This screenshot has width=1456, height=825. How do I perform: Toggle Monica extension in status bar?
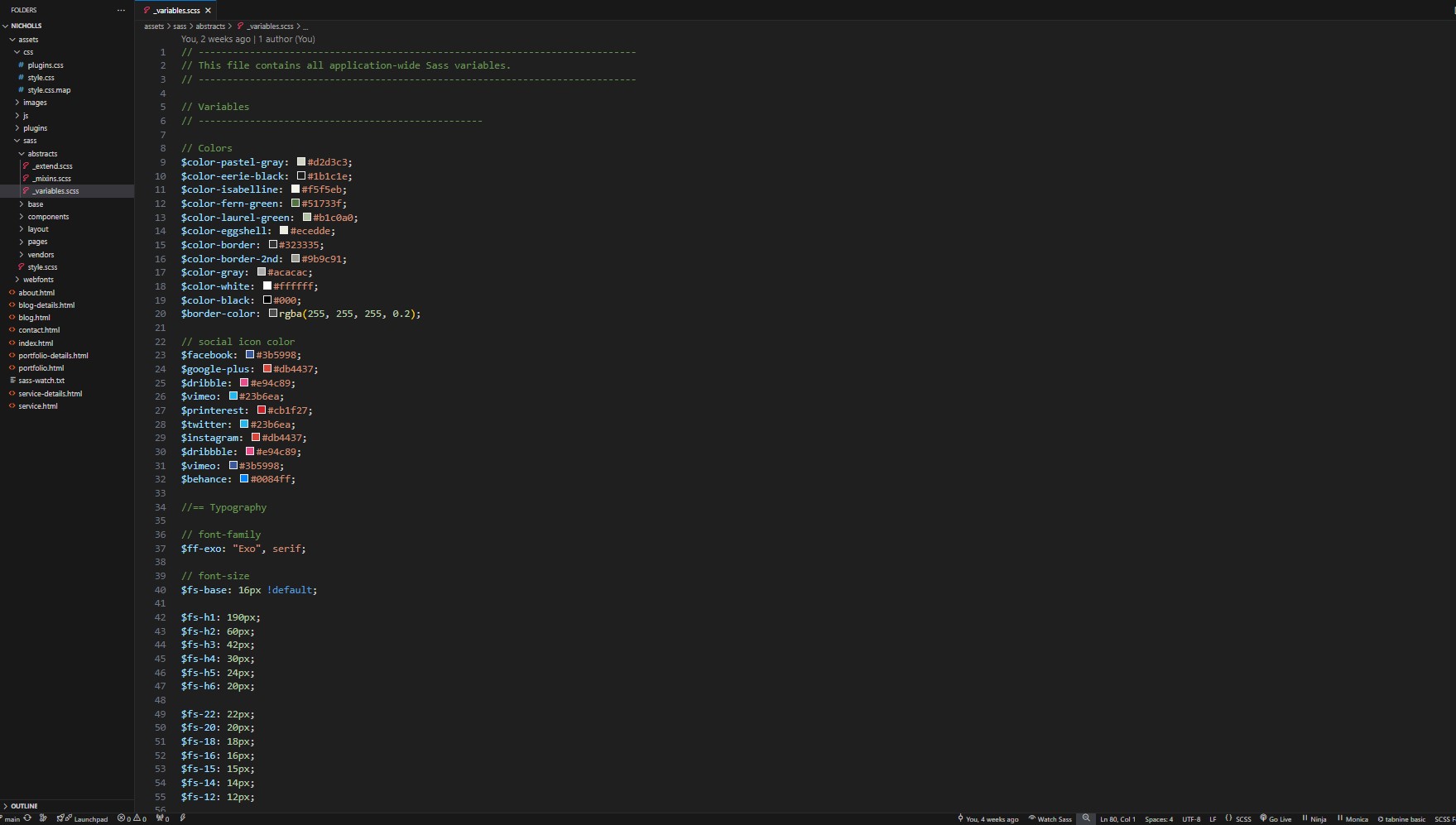pyautogui.click(x=1353, y=819)
